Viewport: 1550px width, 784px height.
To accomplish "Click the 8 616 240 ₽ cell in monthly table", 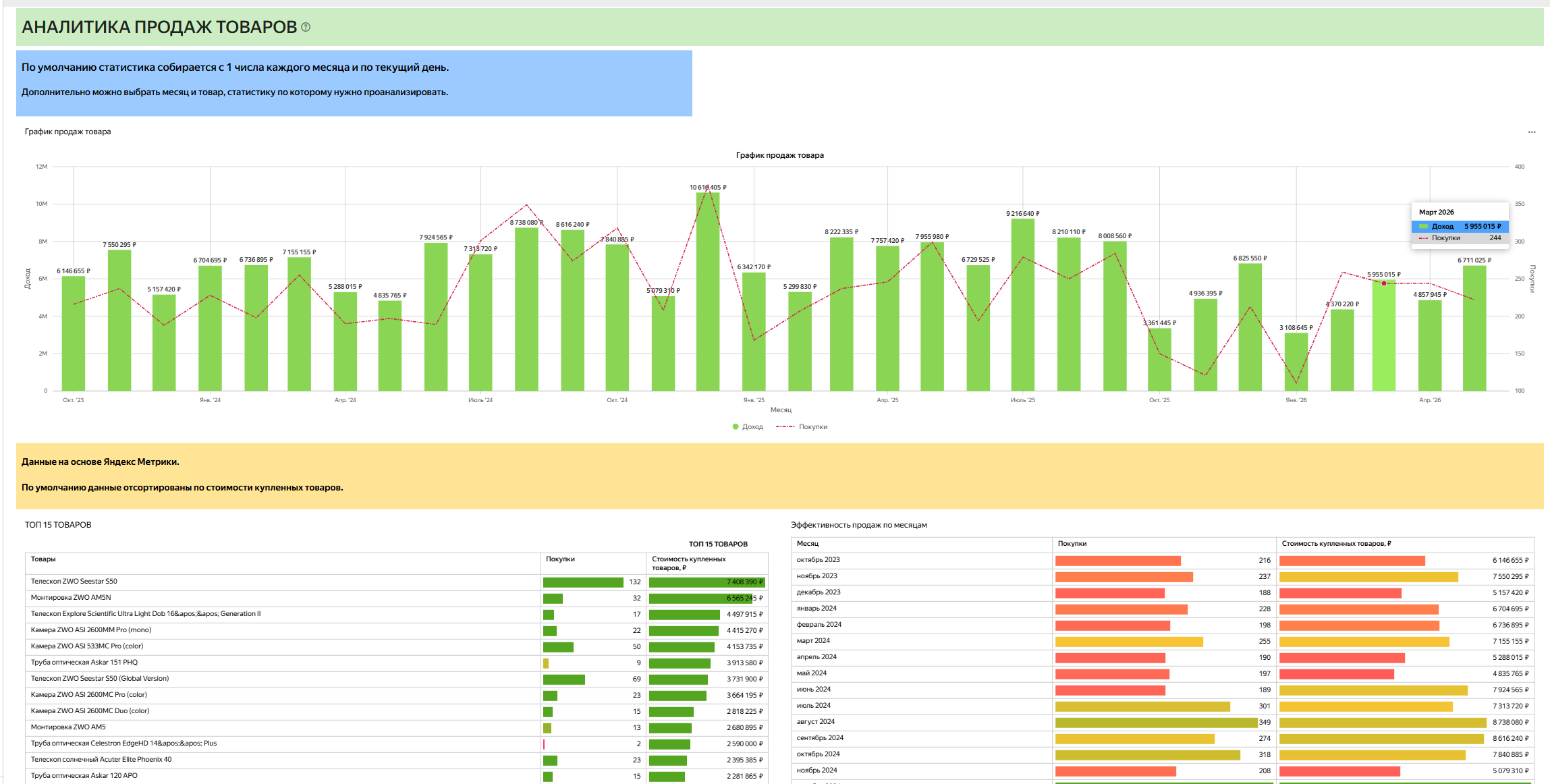I will tap(1405, 739).
